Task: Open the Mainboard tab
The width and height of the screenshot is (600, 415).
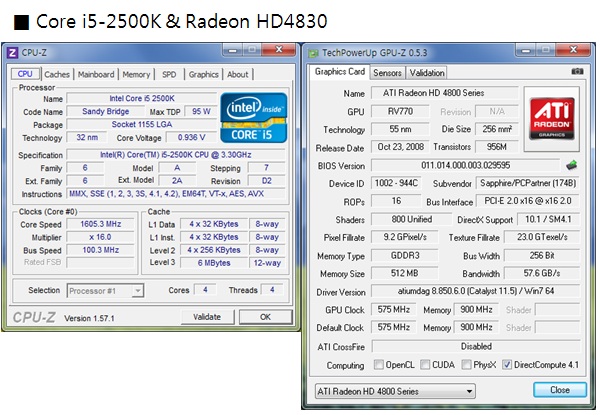Action: 96,74
